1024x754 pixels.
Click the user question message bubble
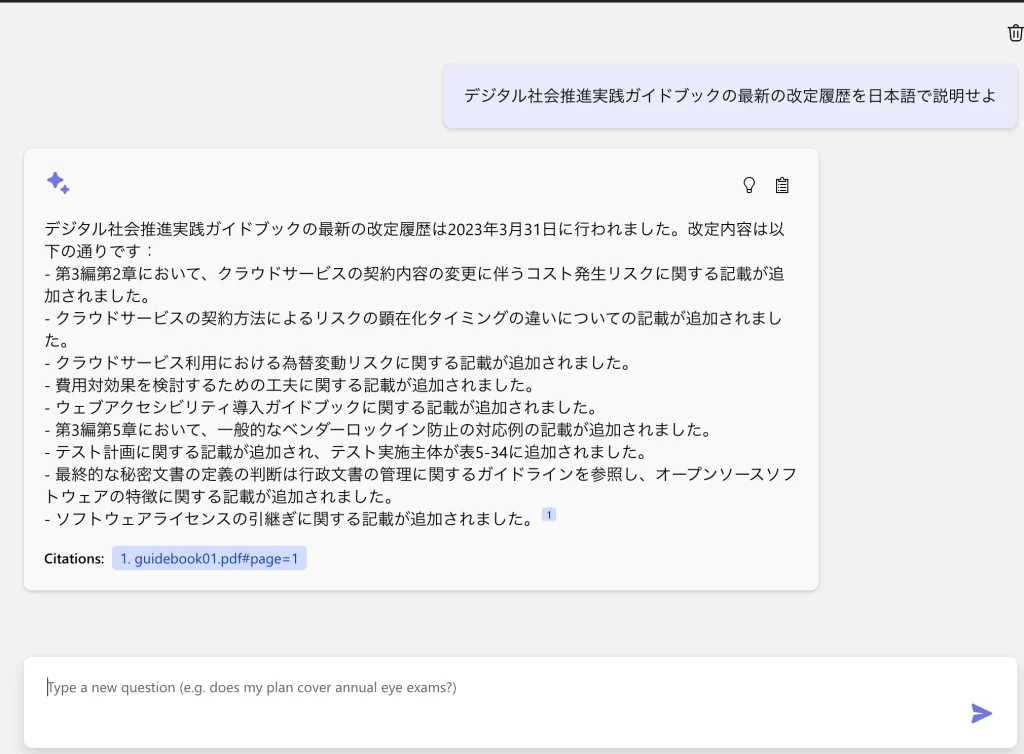pos(730,96)
